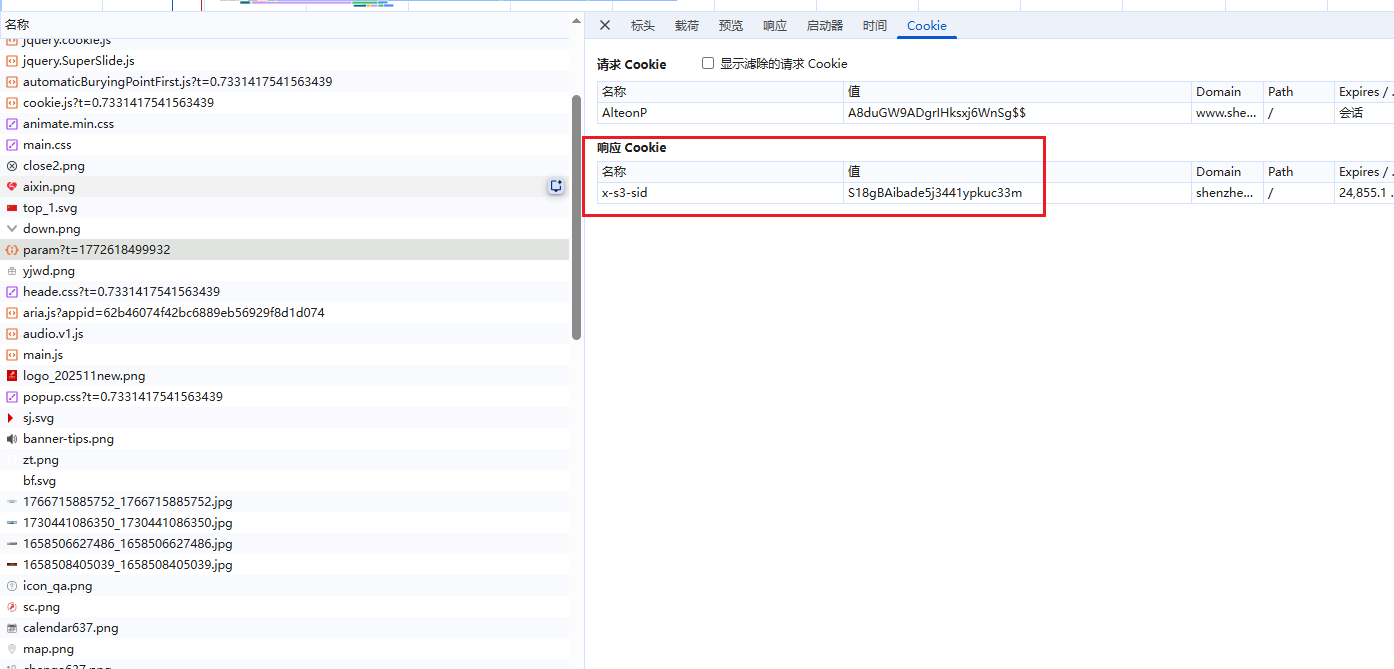Open the 启动器 tab
1394x669 pixels.
(825, 26)
